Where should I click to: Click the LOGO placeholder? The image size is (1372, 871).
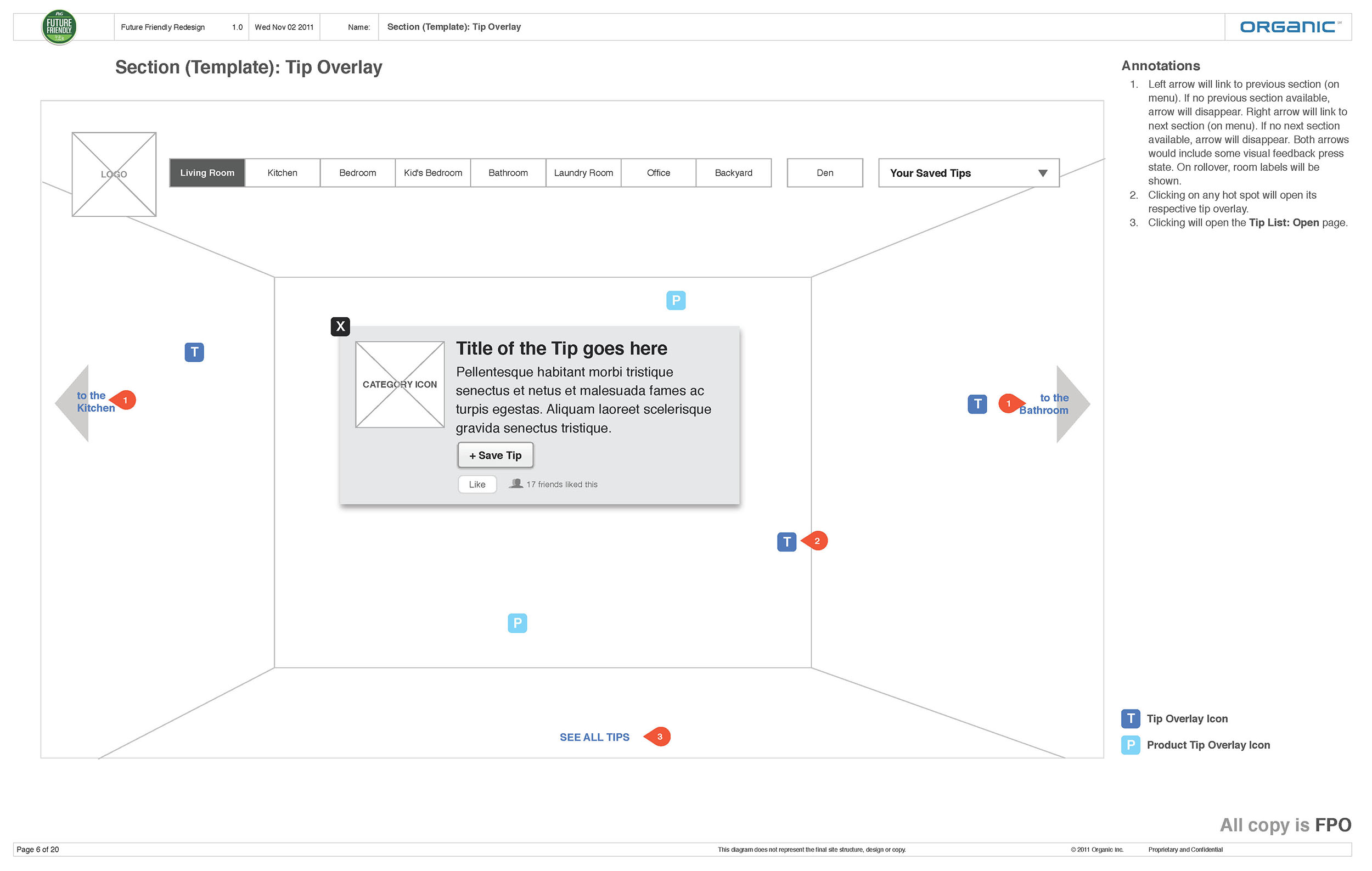(114, 175)
